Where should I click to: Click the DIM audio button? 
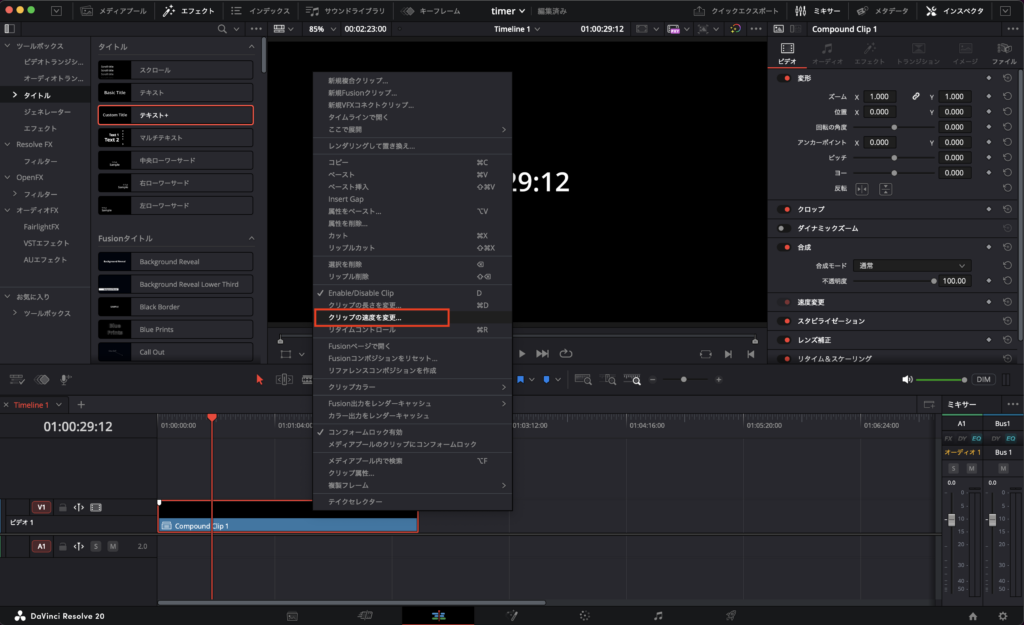[983, 379]
